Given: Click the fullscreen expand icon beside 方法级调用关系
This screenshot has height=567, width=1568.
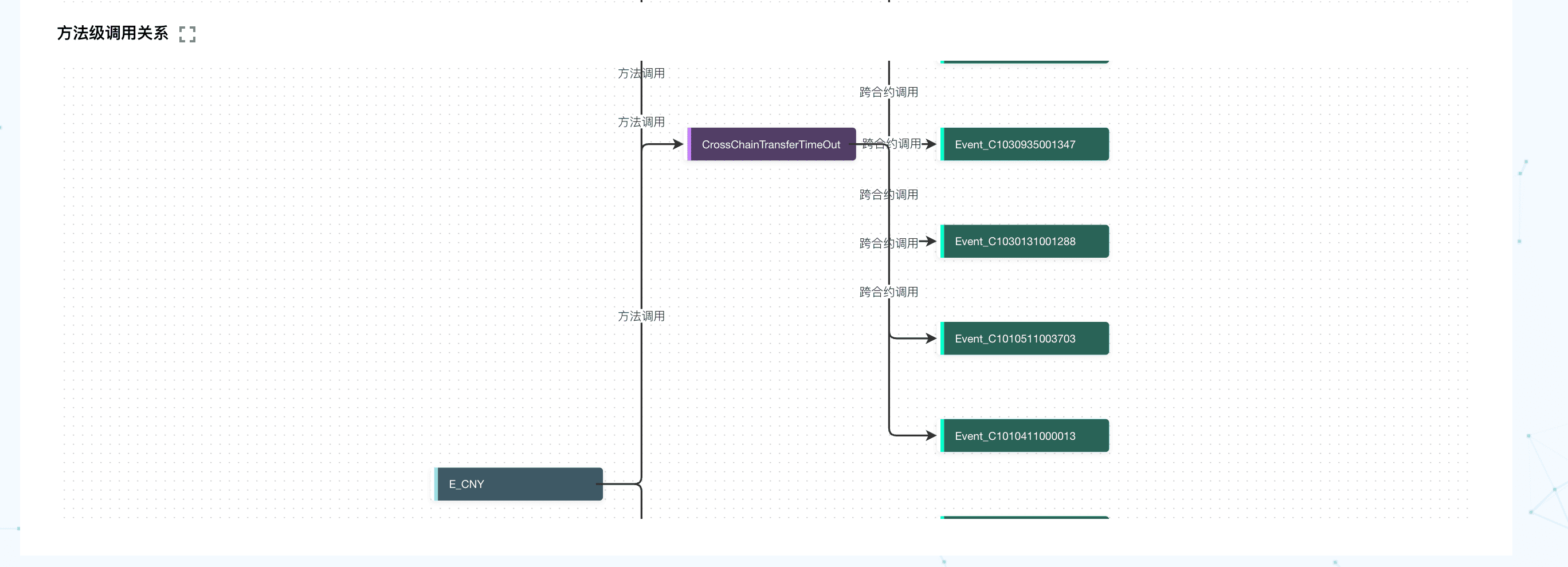Looking at the screenshot, I should (187, 34).
